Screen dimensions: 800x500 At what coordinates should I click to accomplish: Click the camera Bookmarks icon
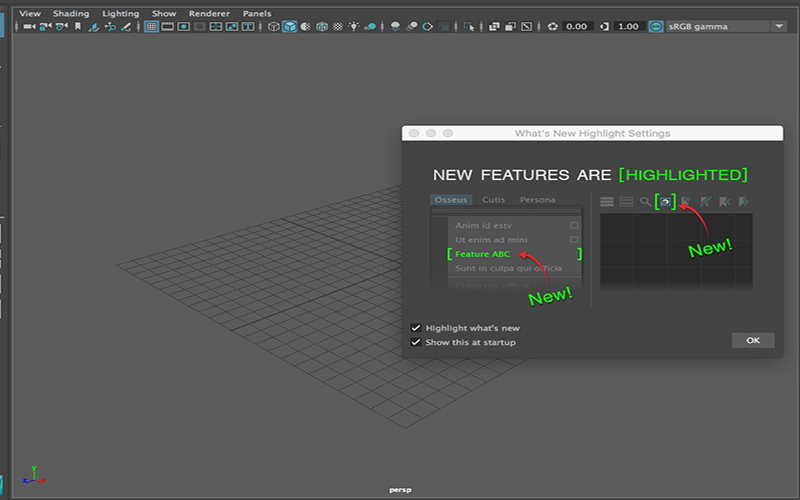[78, 27]
